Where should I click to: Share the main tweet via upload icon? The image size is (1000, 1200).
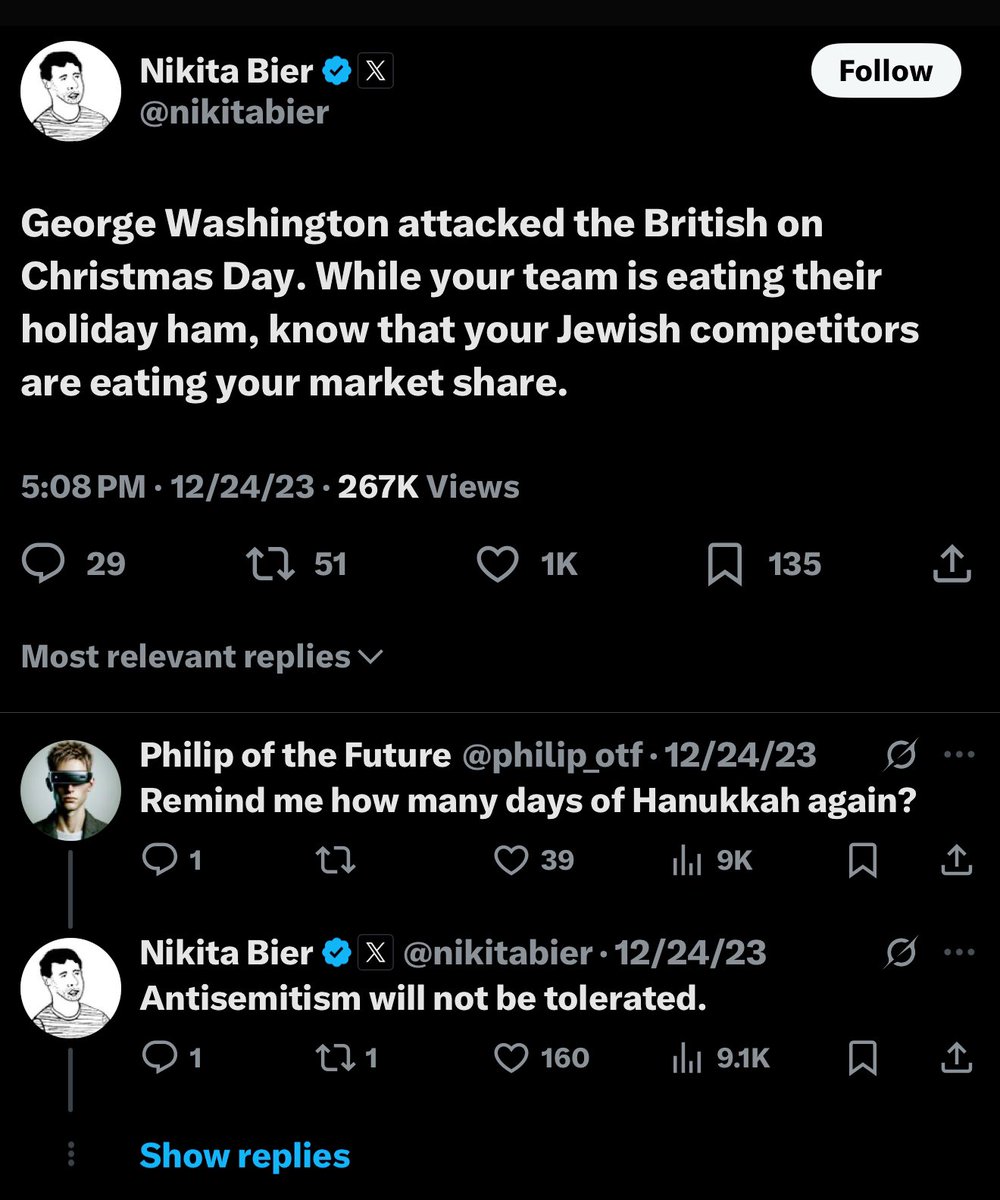point(952,564)
